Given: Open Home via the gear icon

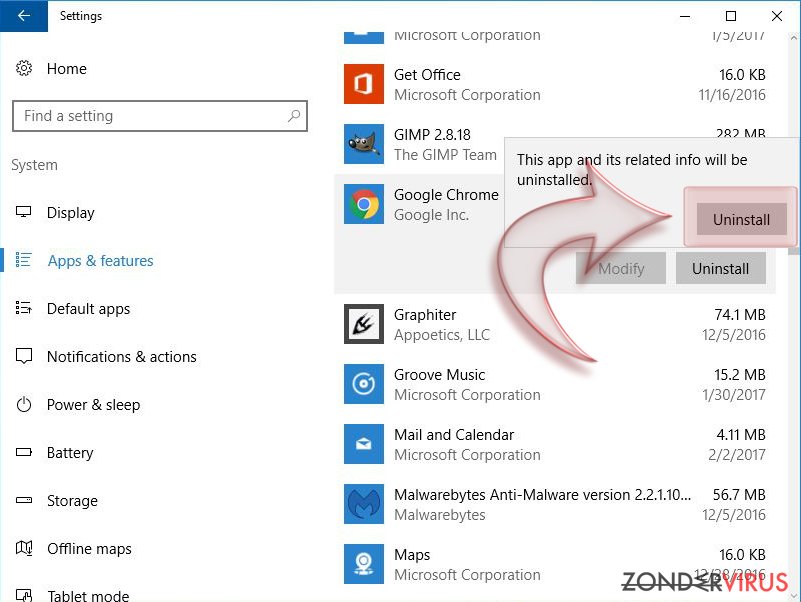Looking at the screenshot, I should (x=23, y=68).
